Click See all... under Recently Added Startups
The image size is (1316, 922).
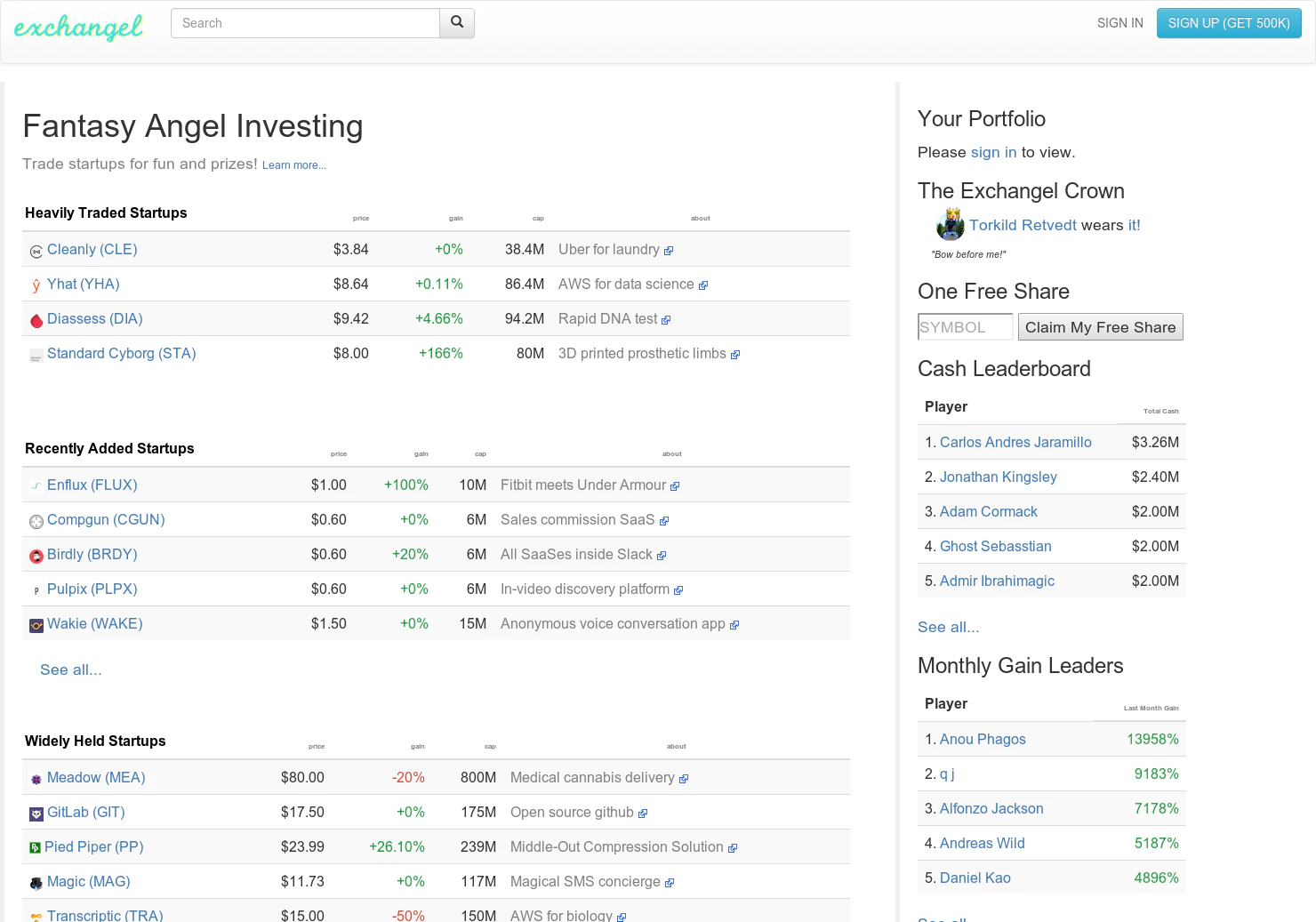(71, 670)
